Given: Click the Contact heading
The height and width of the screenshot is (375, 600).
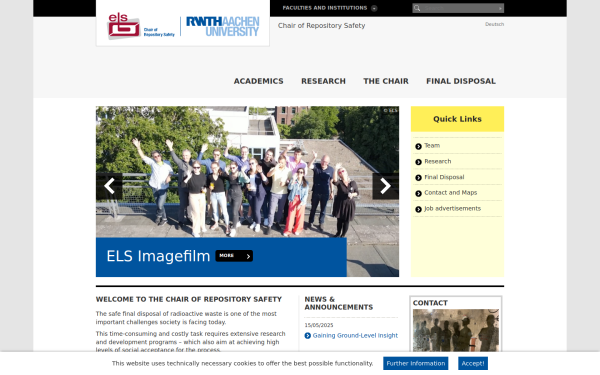Looking at the screenshot, I should pyautogui.click(x=430, y=303).
